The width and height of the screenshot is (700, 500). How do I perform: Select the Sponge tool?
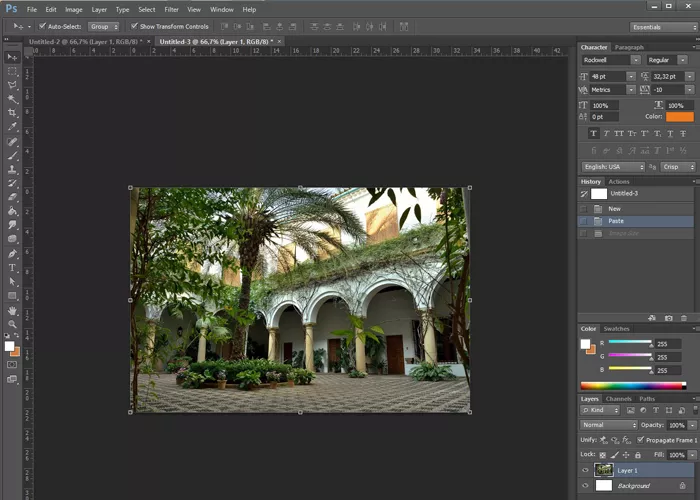(12, 238)
